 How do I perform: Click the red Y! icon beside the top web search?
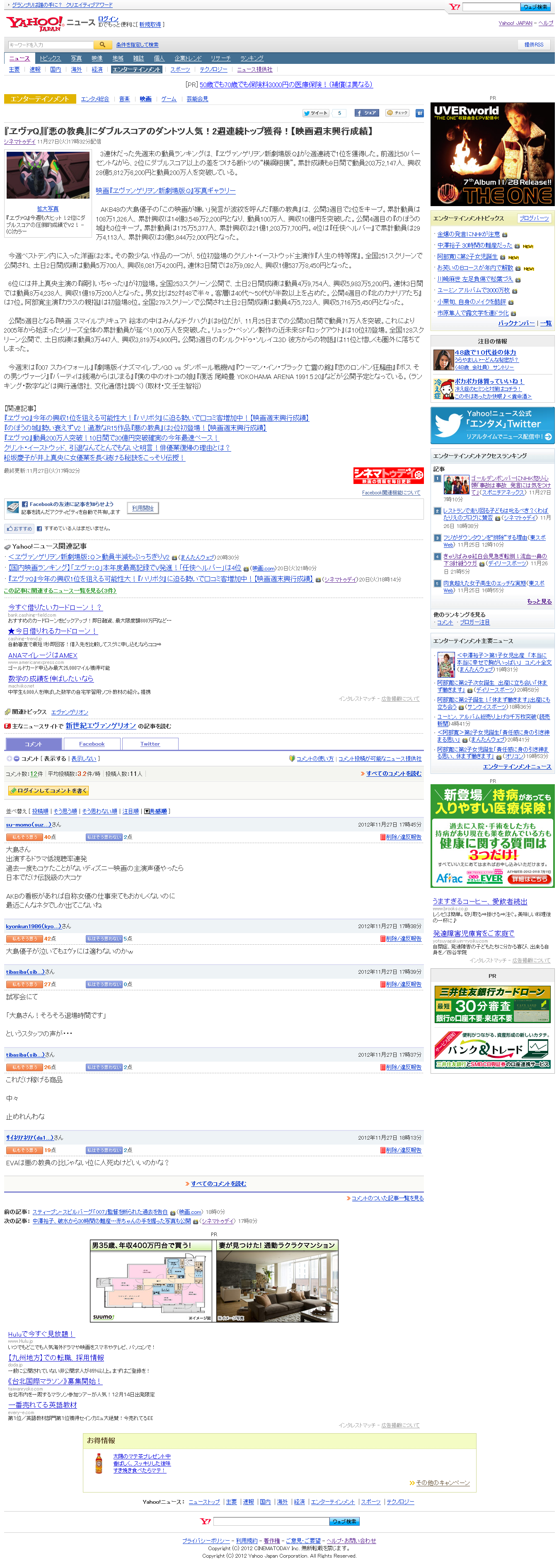click(455, 7)
